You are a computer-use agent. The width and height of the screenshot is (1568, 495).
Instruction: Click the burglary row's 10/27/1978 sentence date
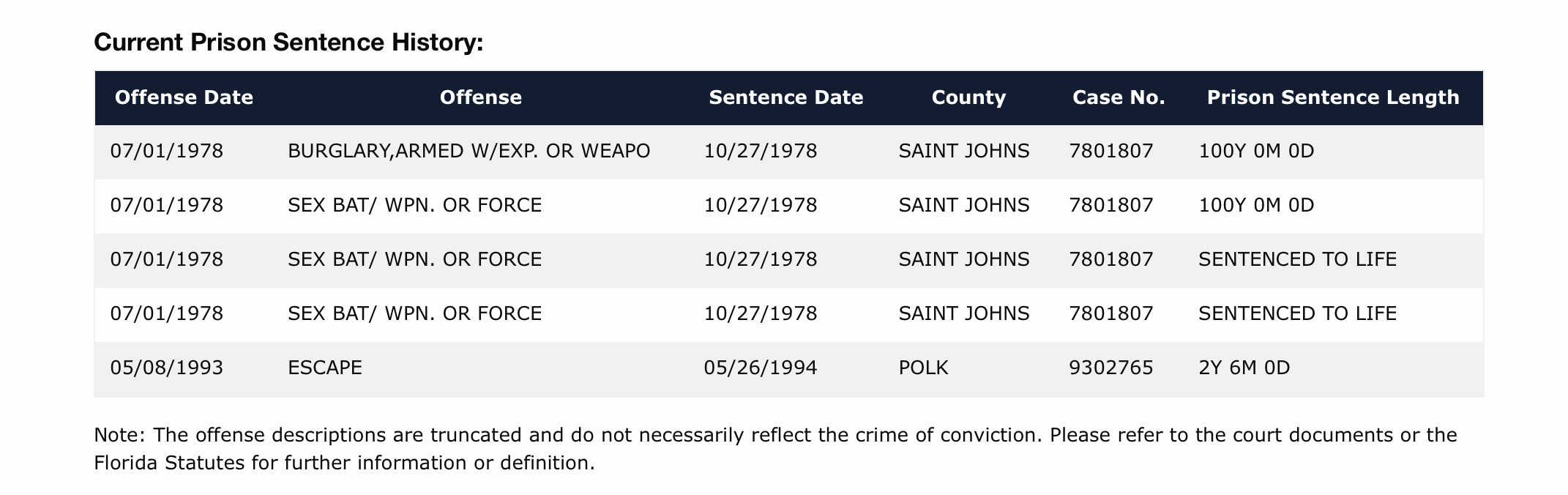[761, 152]
